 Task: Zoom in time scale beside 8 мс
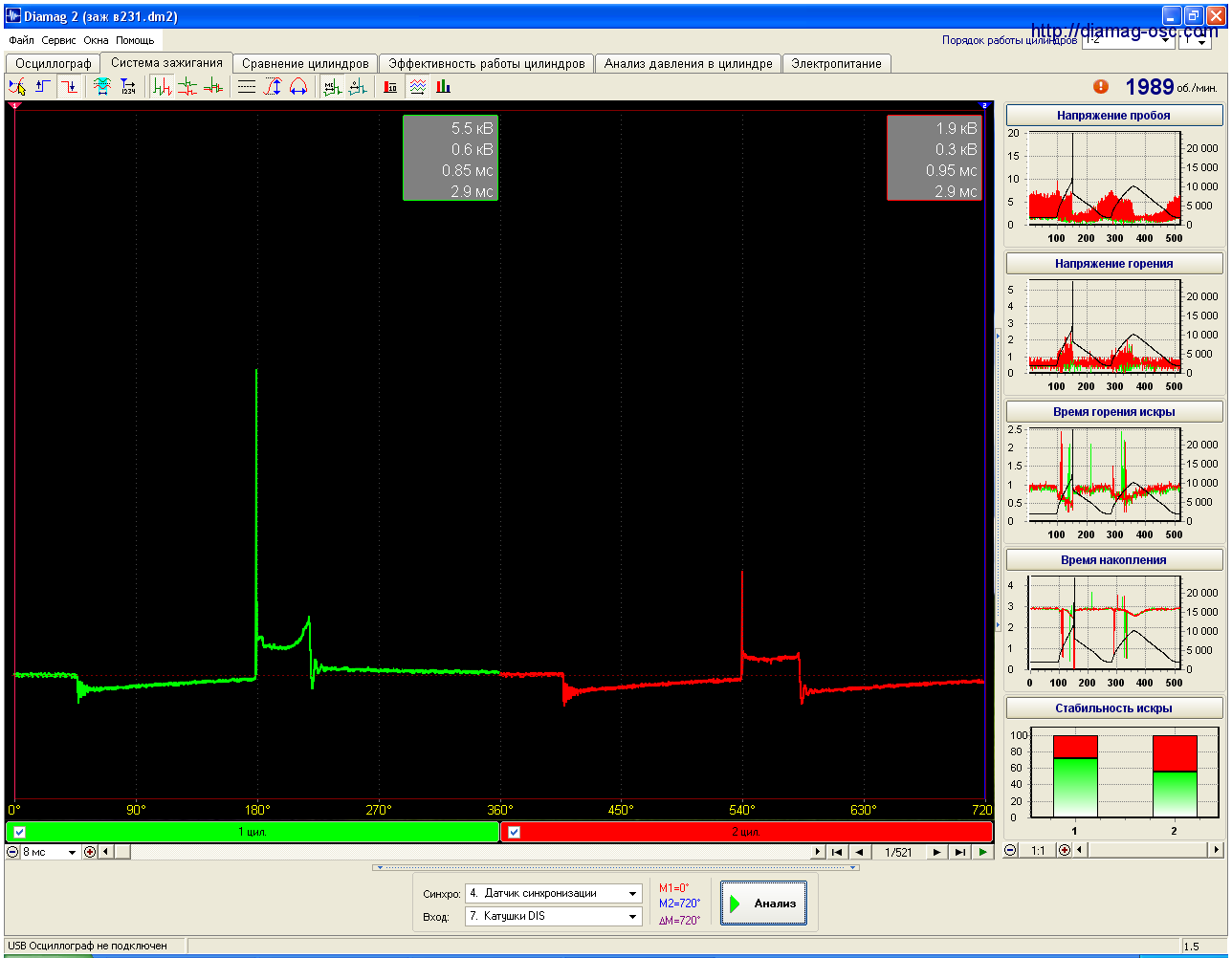90,852
